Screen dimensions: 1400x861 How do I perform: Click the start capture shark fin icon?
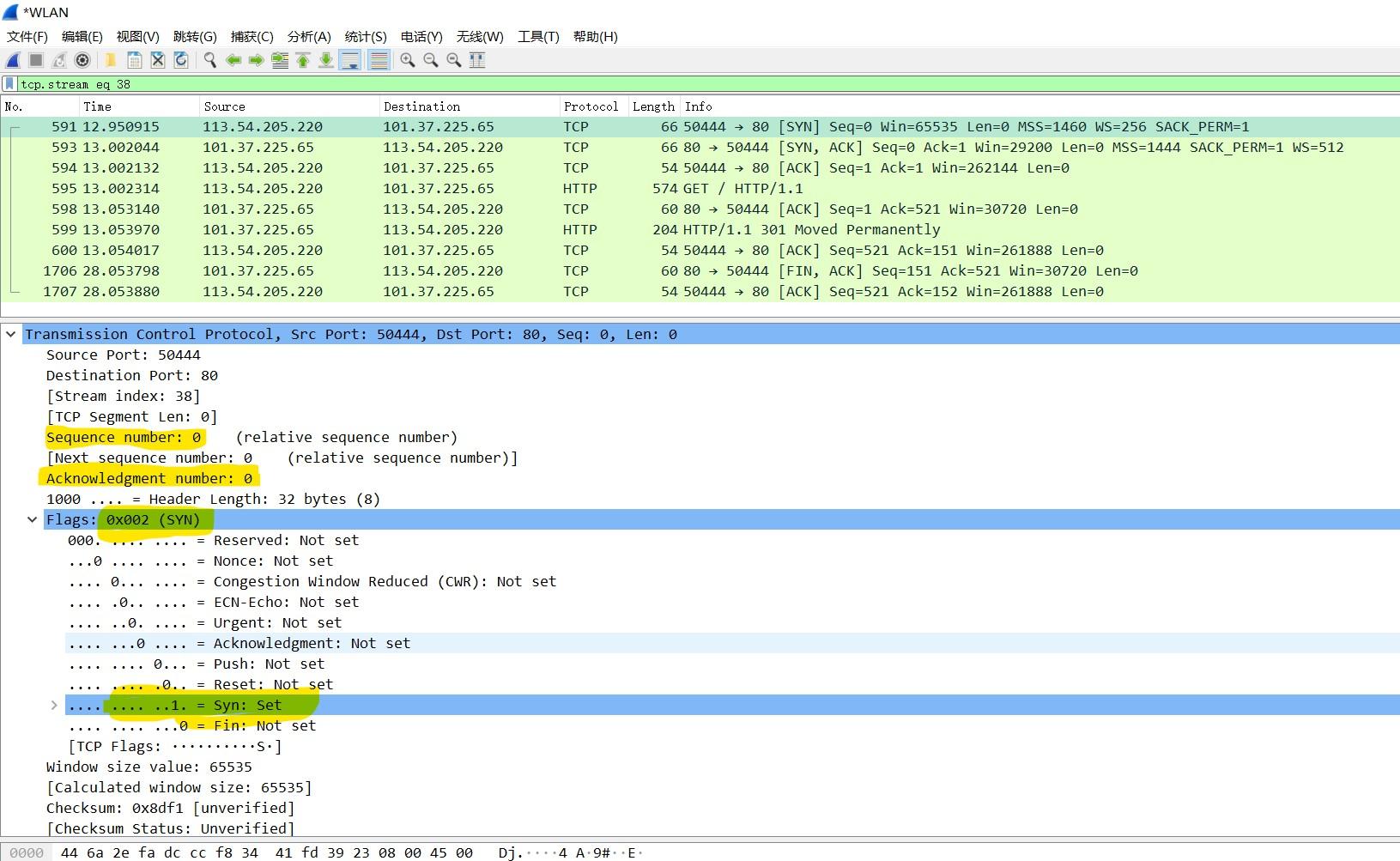13,60
